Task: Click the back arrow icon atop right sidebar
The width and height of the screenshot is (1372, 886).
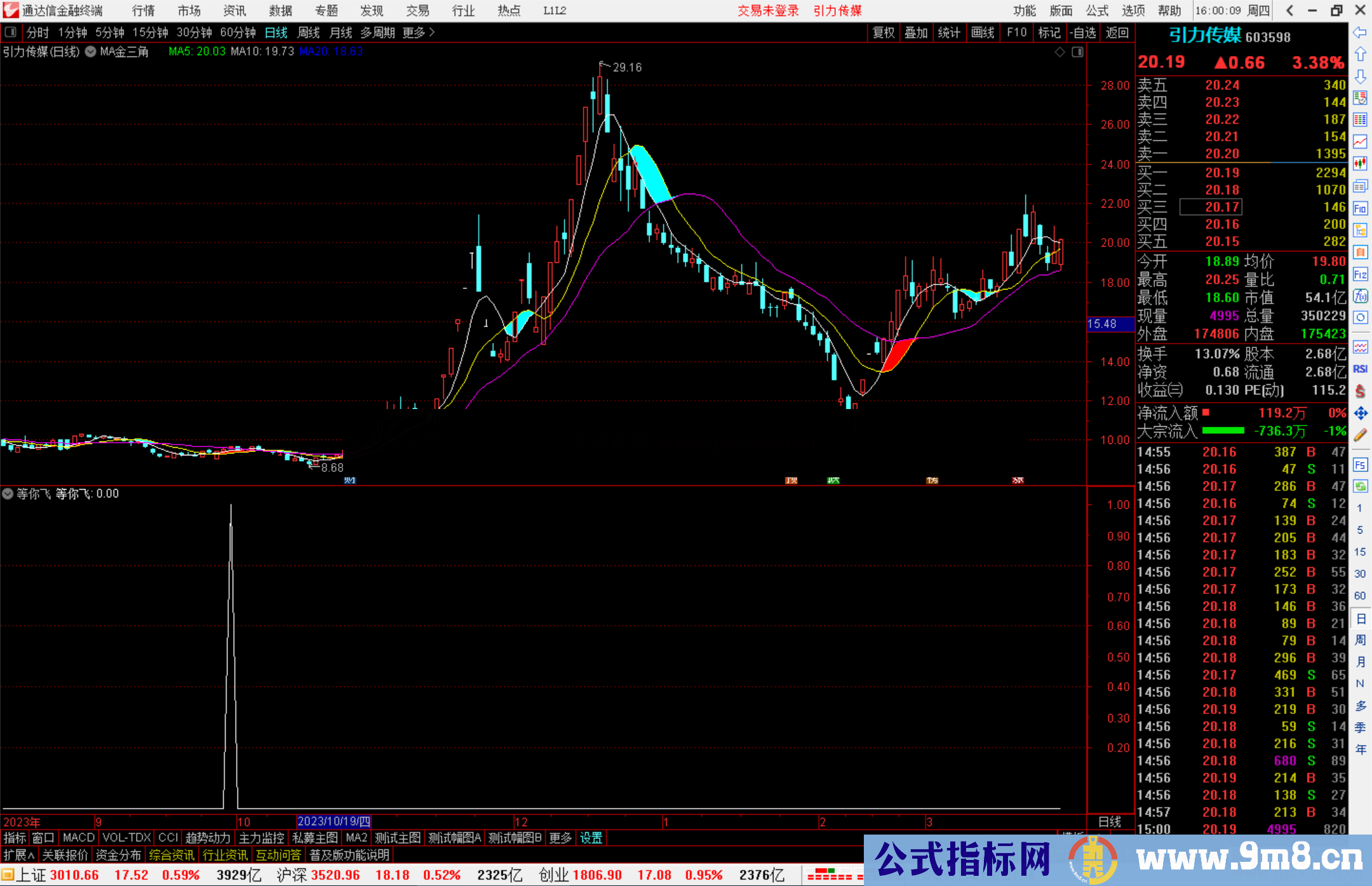Action: (x=1360, y=32)
